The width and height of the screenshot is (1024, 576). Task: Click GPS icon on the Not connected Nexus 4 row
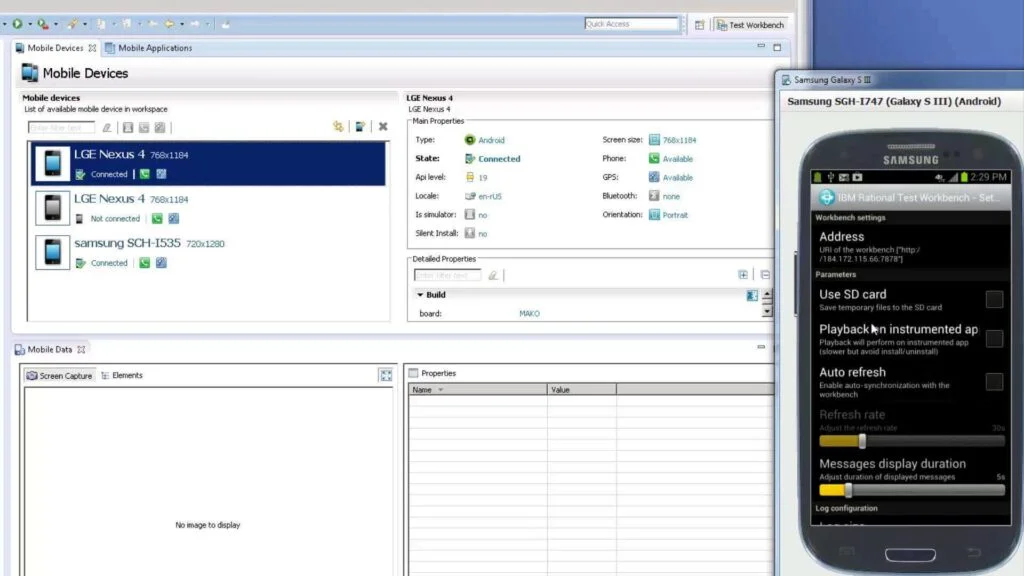pos(174,218)
